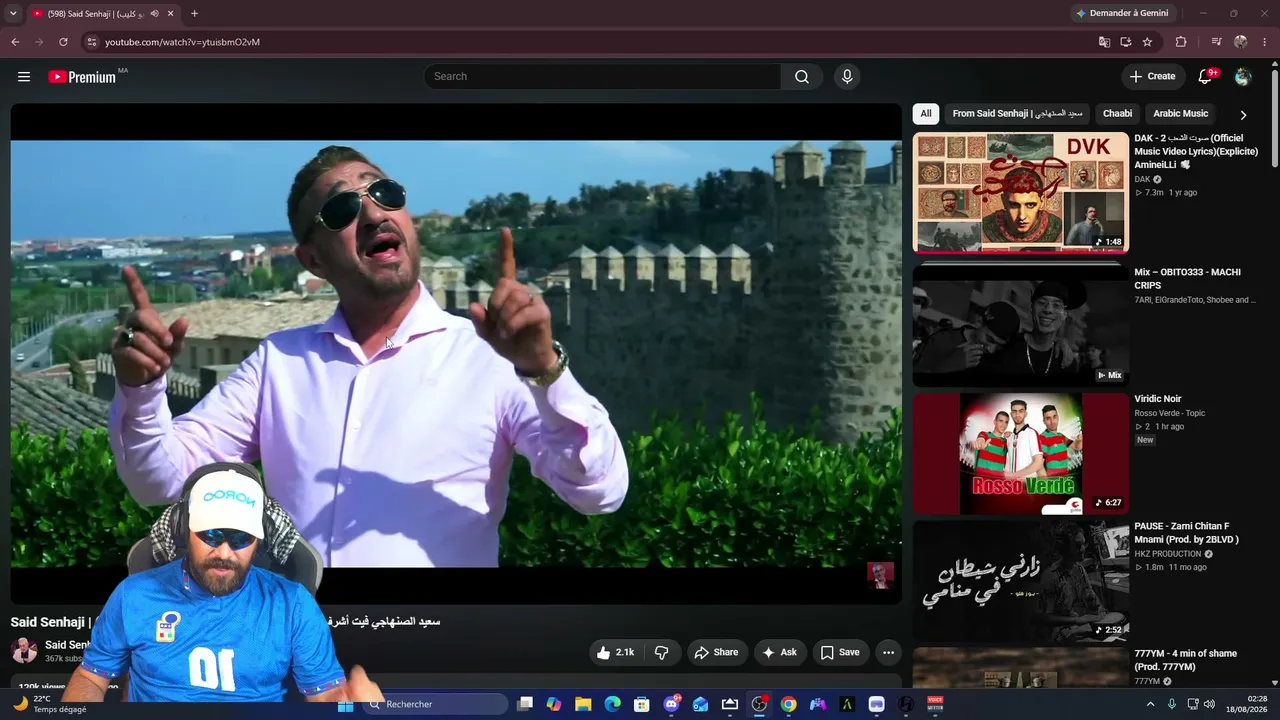
Task: Select the Arabic Music filter chip
Action: point(1181,114)
